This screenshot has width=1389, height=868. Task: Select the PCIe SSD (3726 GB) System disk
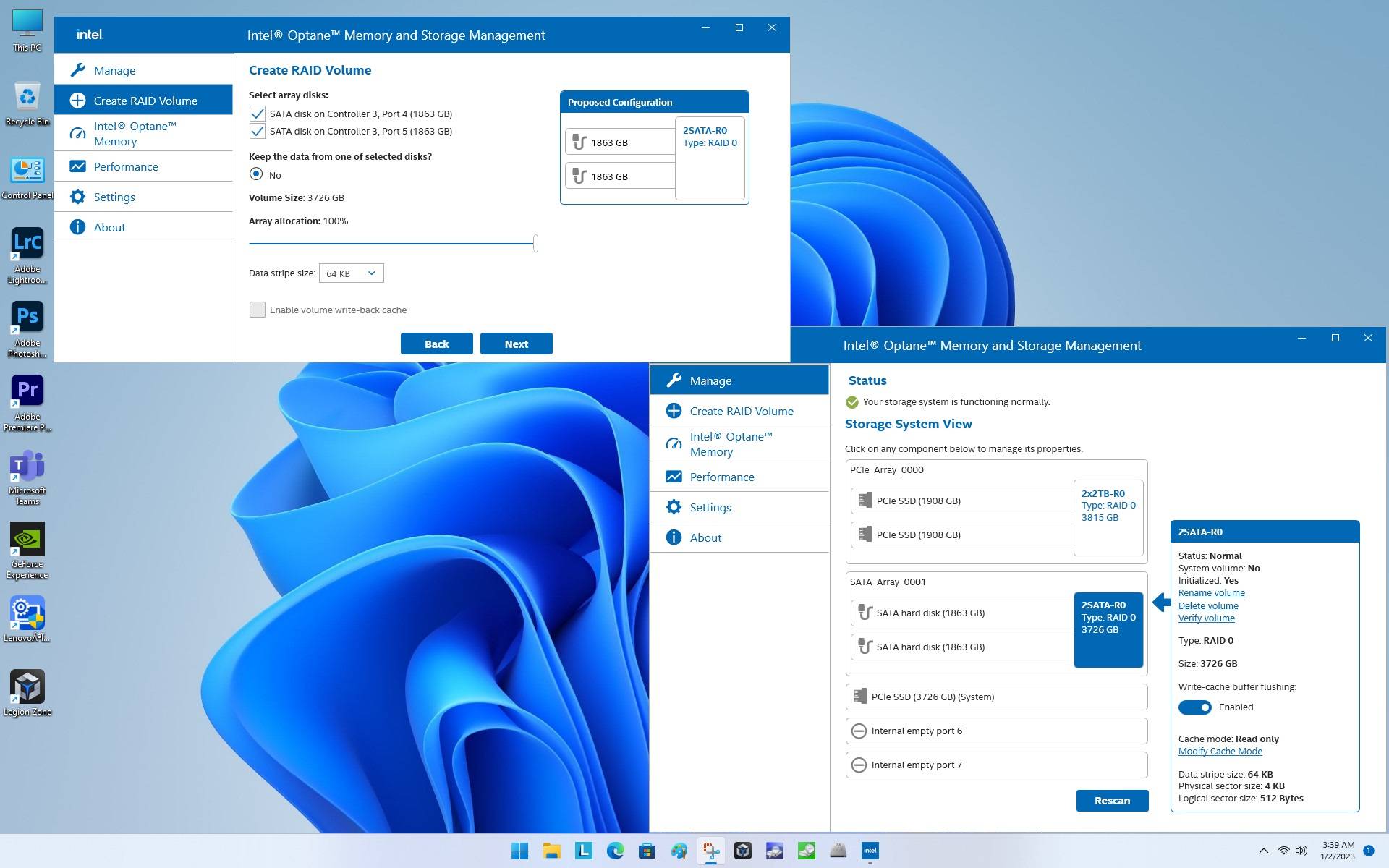tap(995, 697)
